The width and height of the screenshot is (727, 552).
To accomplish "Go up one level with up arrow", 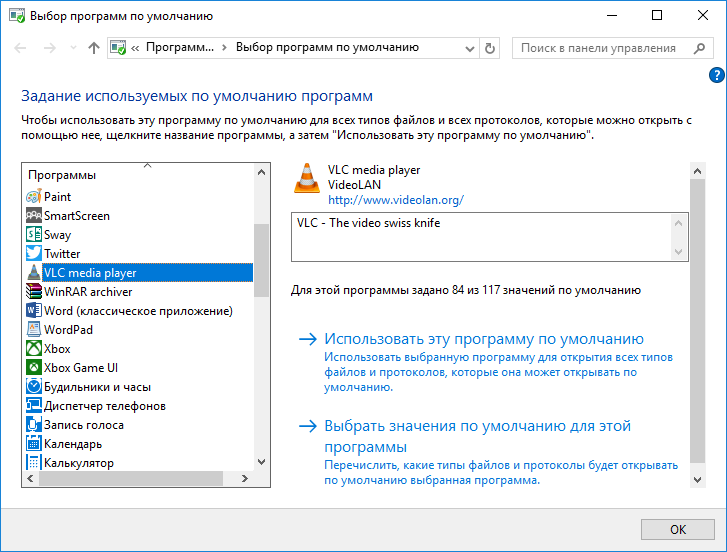I will point(93,48).
